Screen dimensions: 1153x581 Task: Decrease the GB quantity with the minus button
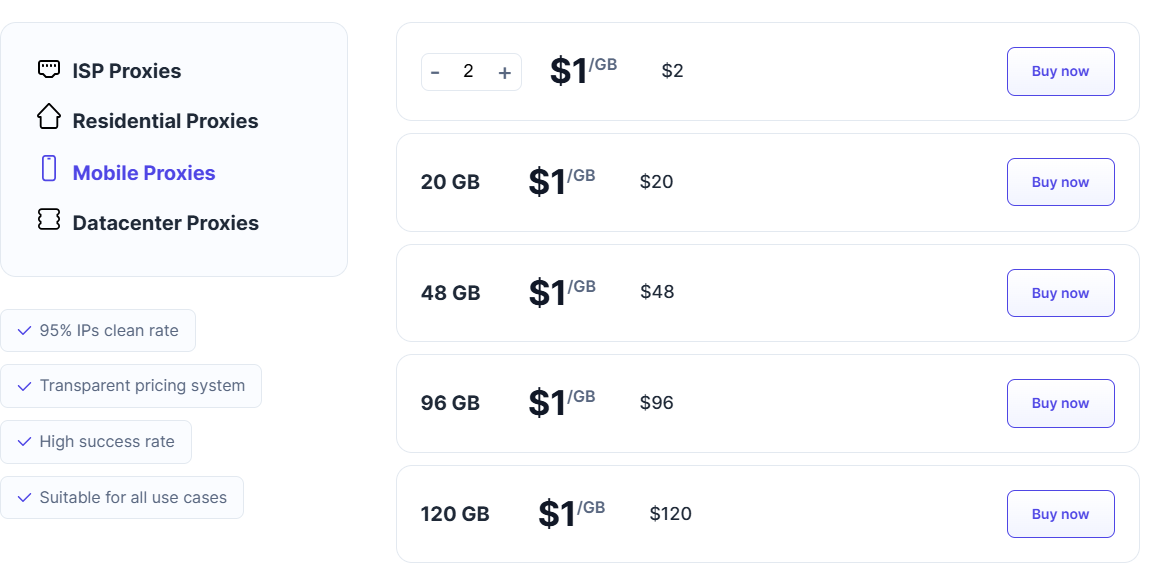coord(435,71)
